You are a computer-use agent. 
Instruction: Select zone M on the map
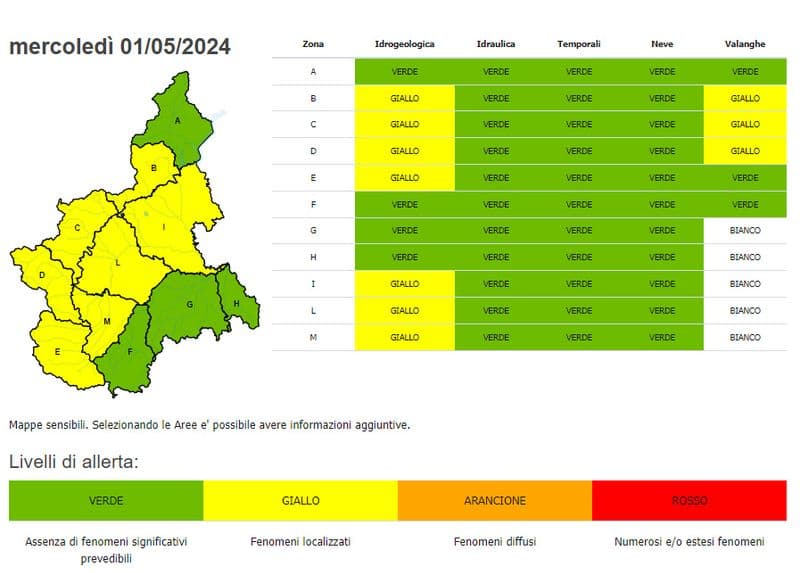(x=106, y=322)
